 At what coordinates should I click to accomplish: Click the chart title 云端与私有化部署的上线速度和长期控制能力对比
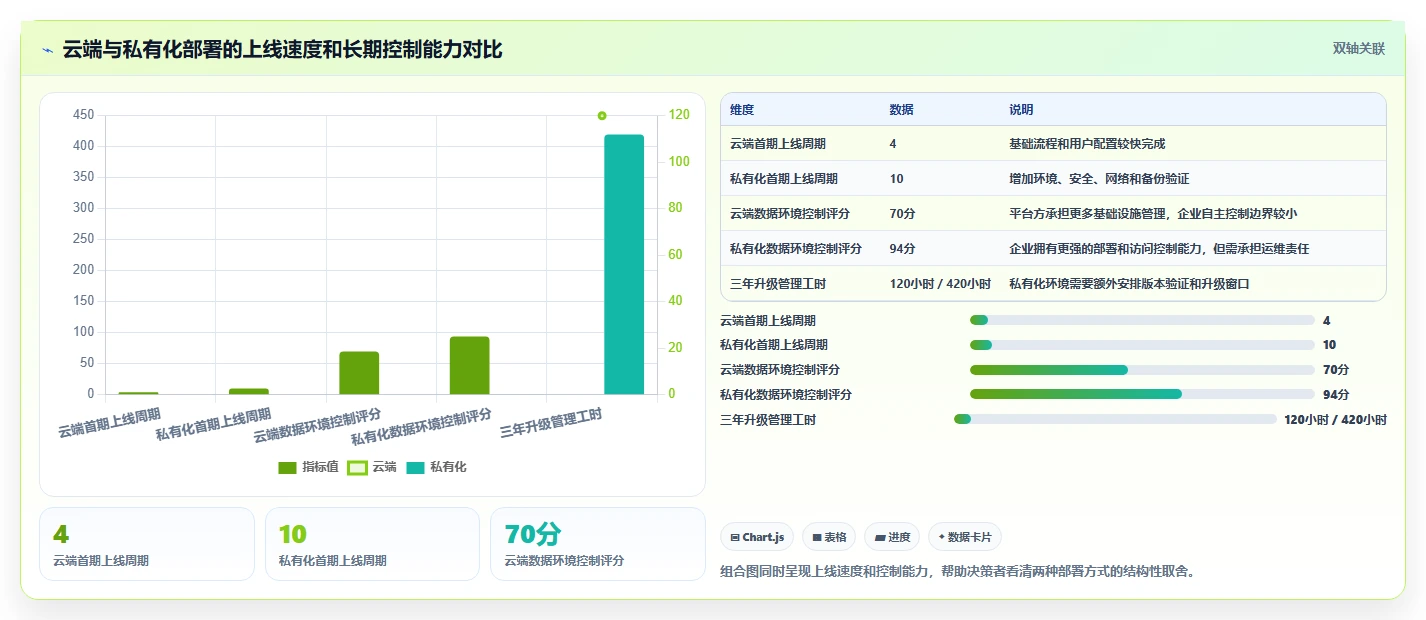coord(282,50)
